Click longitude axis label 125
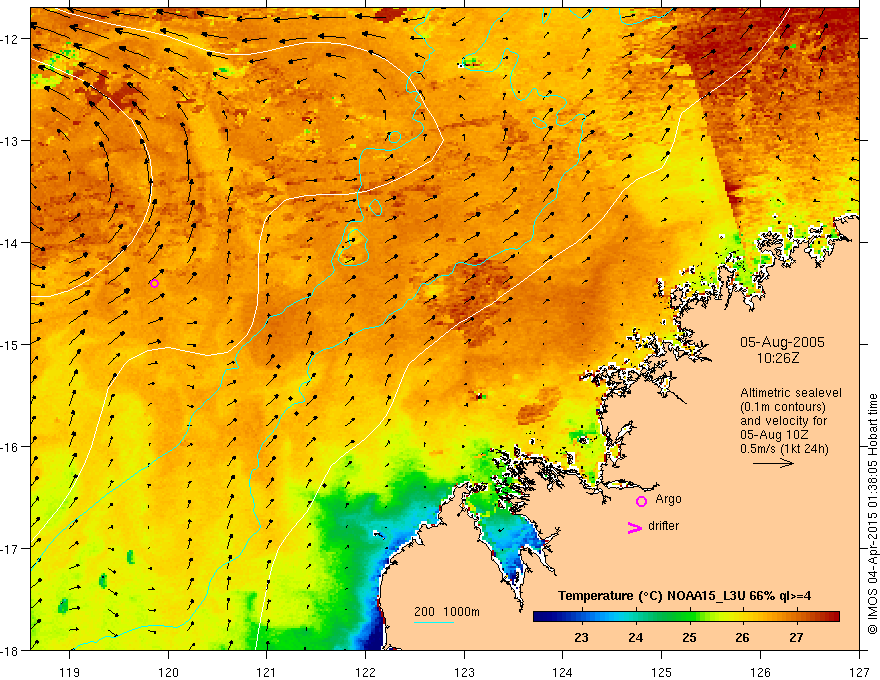 point(661,673)
